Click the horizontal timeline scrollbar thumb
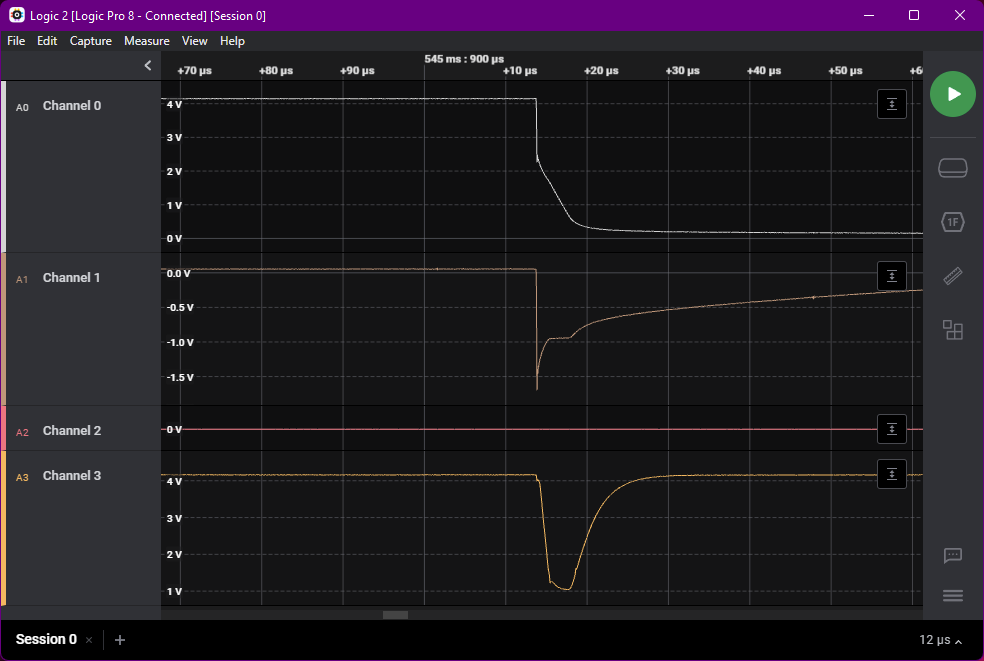Viewport: 984px width, 661px height. pos(395,615)
